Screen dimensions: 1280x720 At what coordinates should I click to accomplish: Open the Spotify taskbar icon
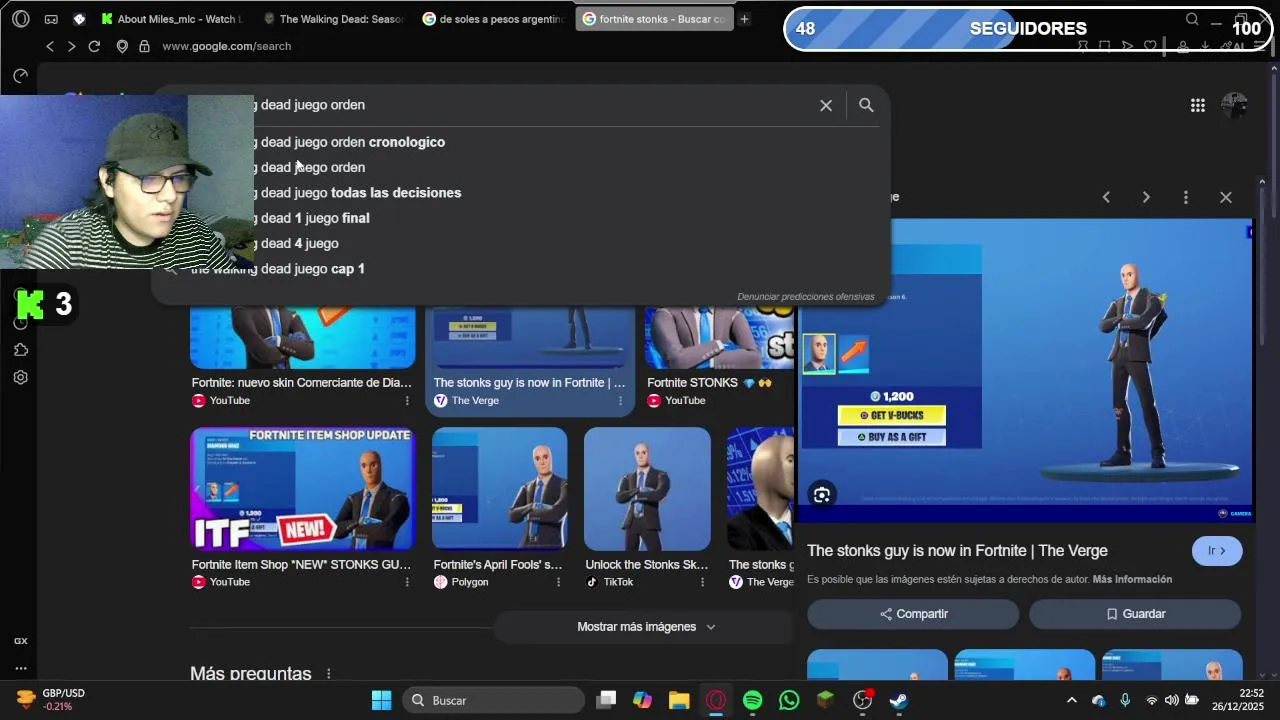[753, 700]
